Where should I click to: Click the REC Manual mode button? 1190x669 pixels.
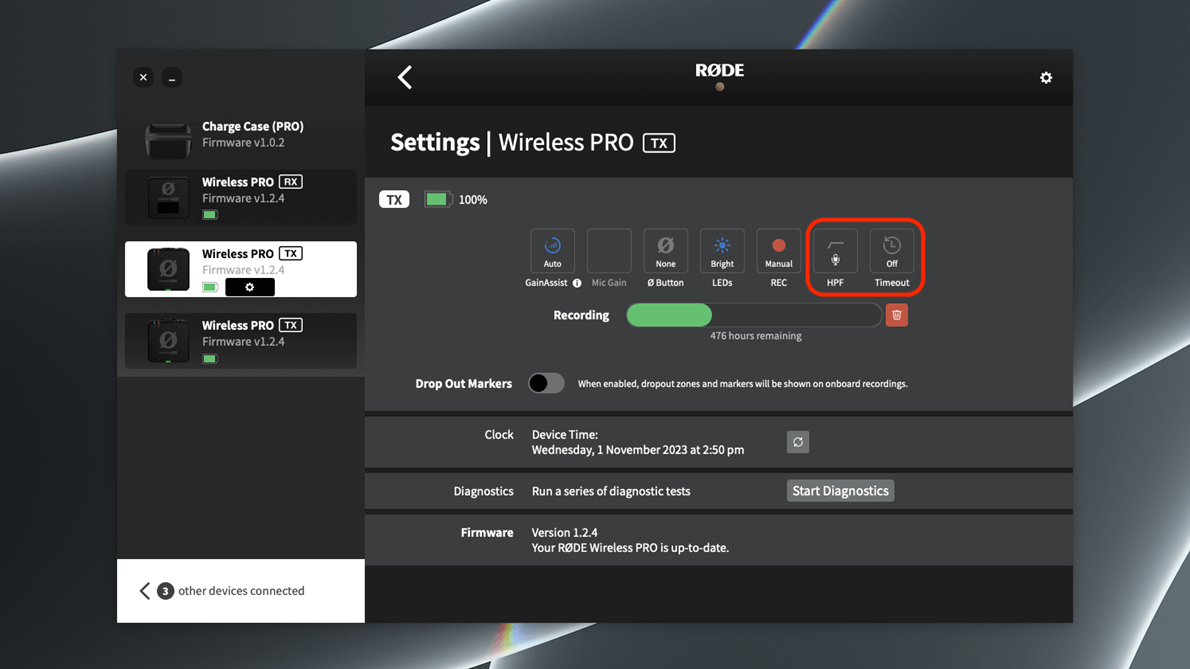click(779, 250)
